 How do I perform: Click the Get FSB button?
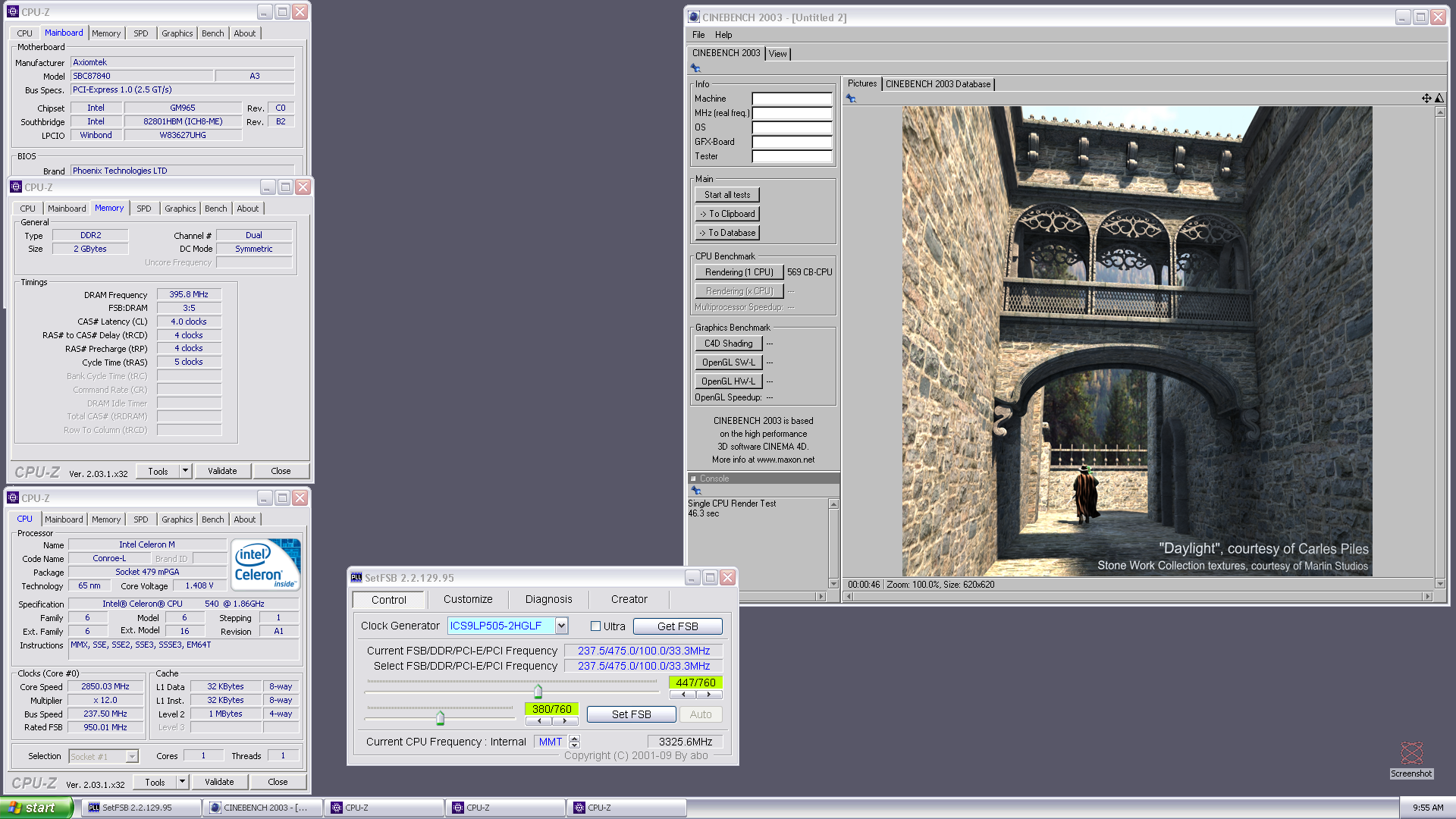[x=678, y=626]
